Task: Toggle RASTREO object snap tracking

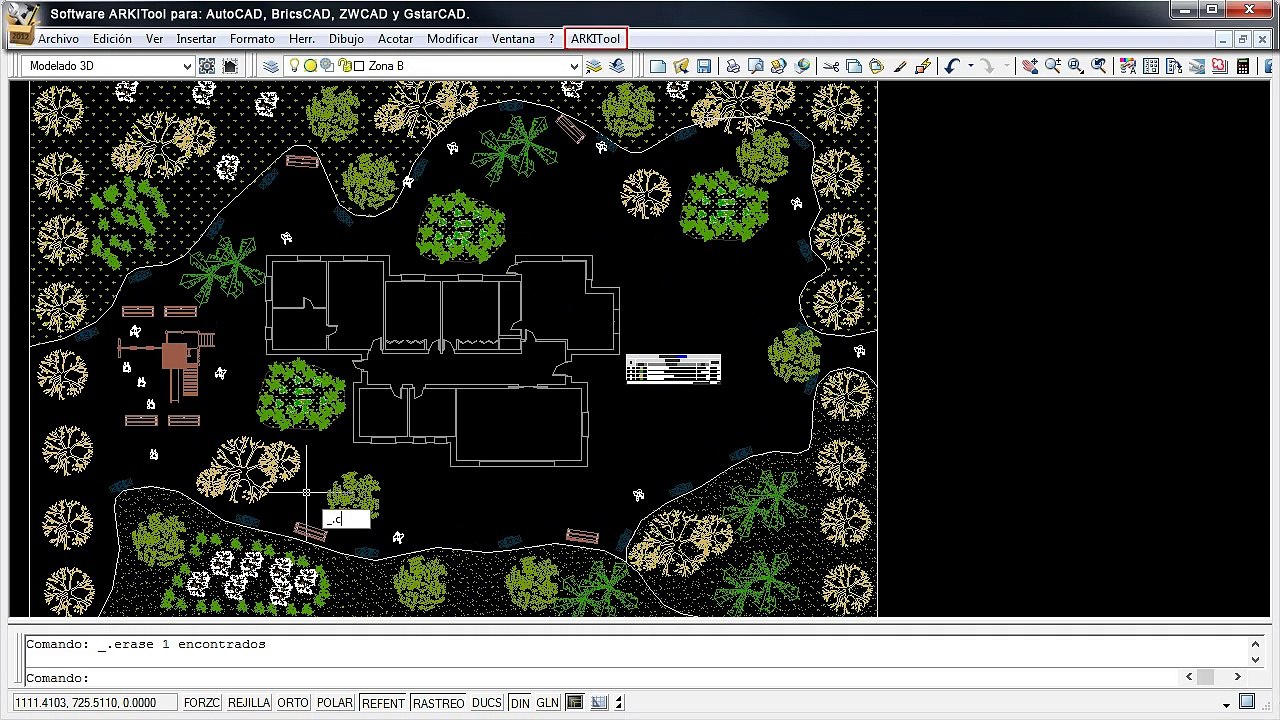Action: click(438, 703)
